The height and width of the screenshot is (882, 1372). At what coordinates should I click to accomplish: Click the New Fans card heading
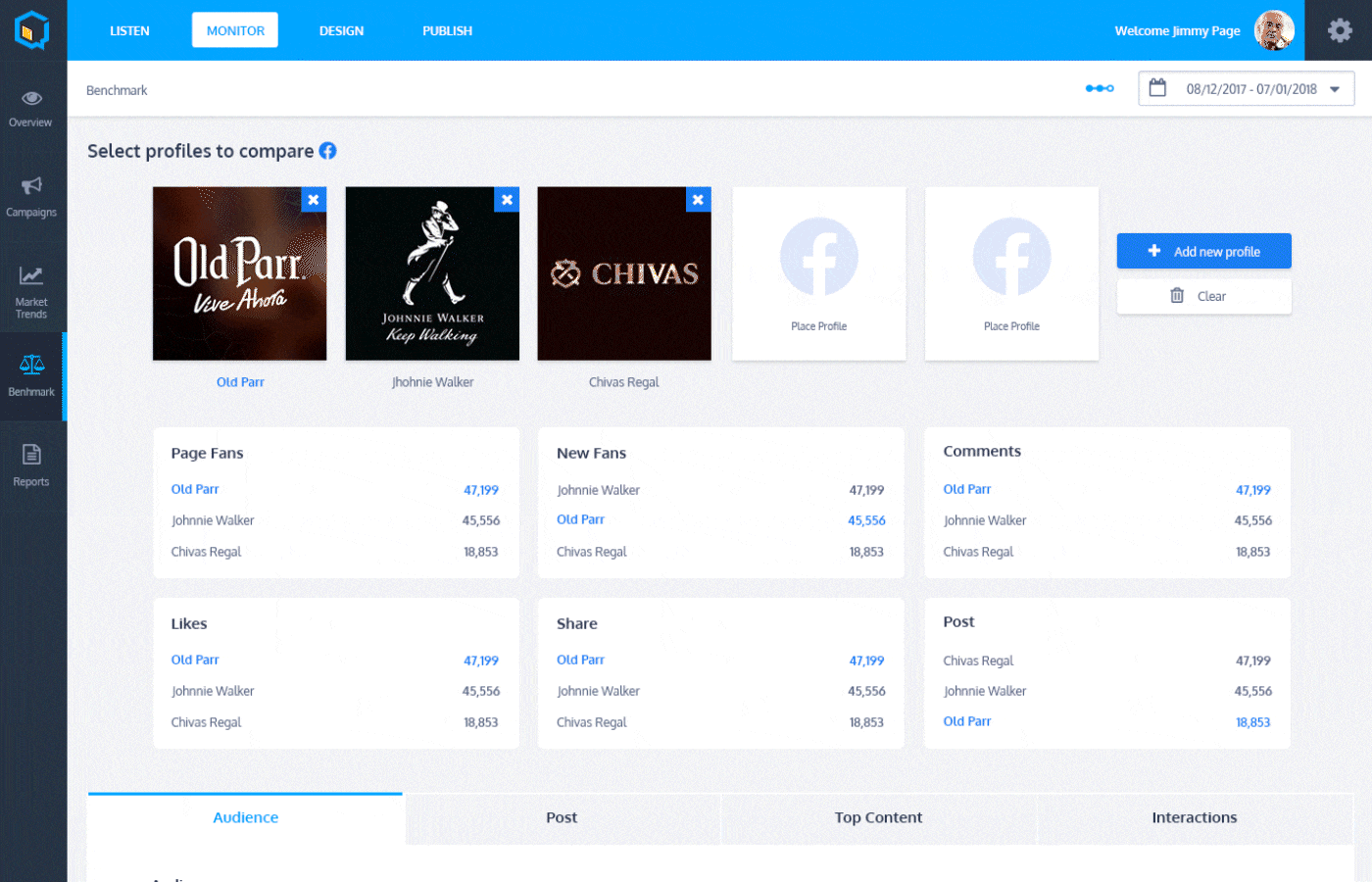(591, 453)
